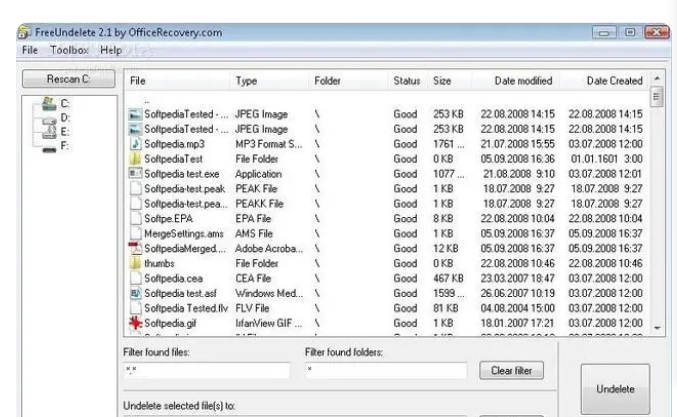The image size is (677, 417).
Task: Click the SoftpediaMerged PDF icon
Action: [x=135, y=248]
